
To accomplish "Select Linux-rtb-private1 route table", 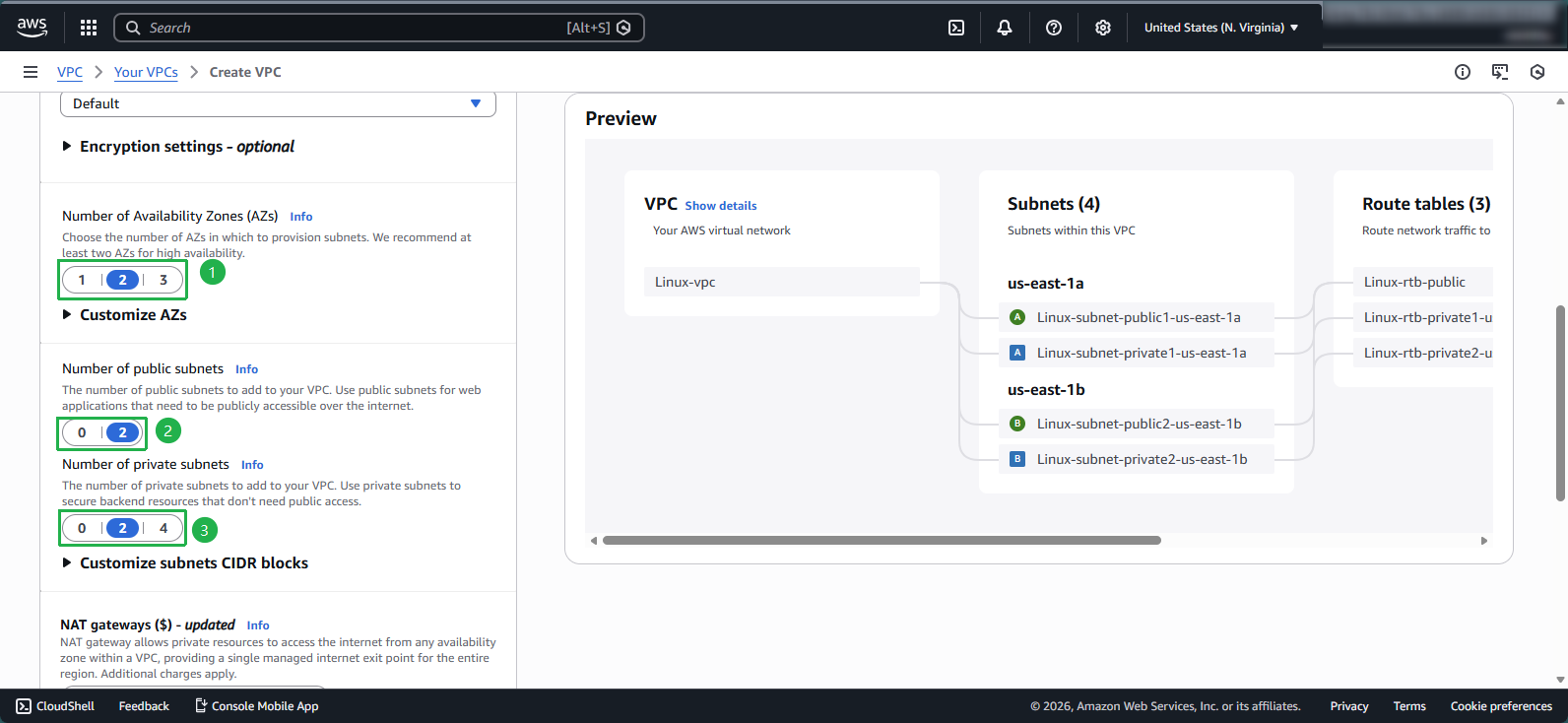I will tap(1423, 317).
